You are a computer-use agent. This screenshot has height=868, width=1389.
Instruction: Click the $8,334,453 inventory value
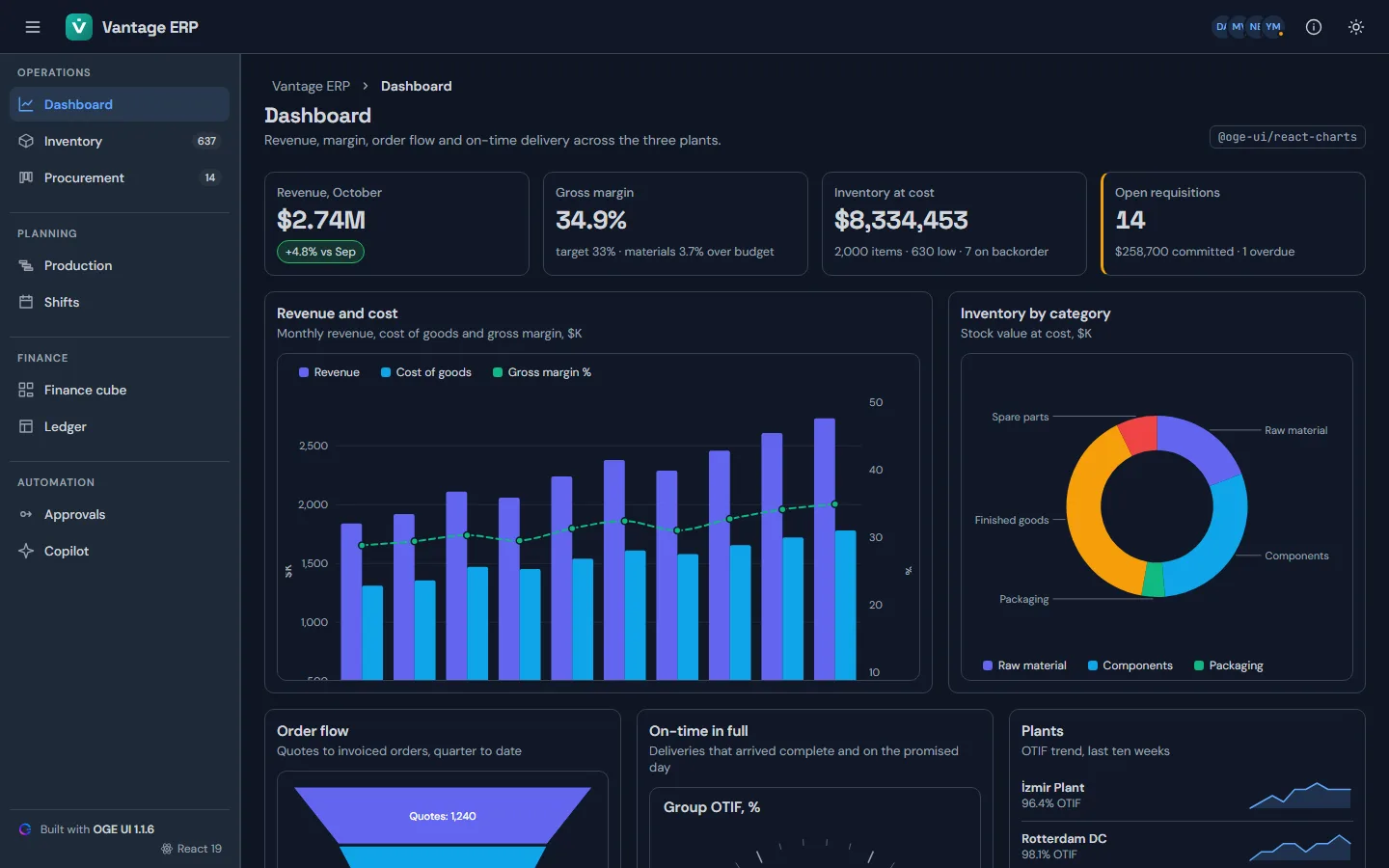click(x=901, y=220)
